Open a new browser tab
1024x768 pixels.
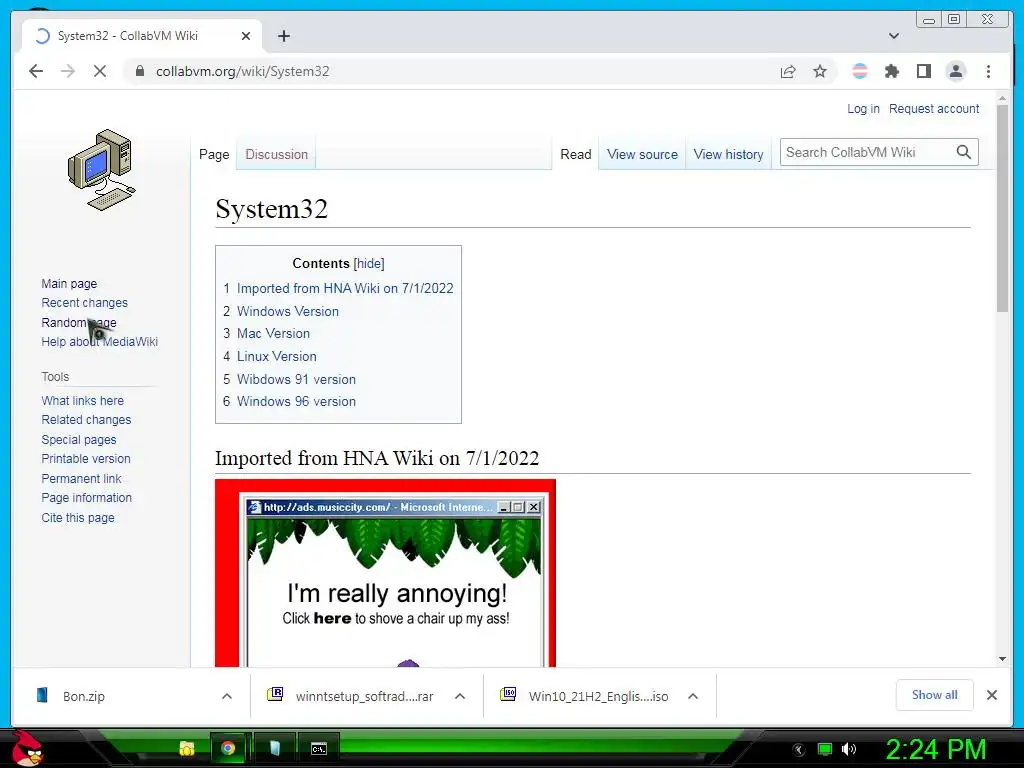point(283,36)
